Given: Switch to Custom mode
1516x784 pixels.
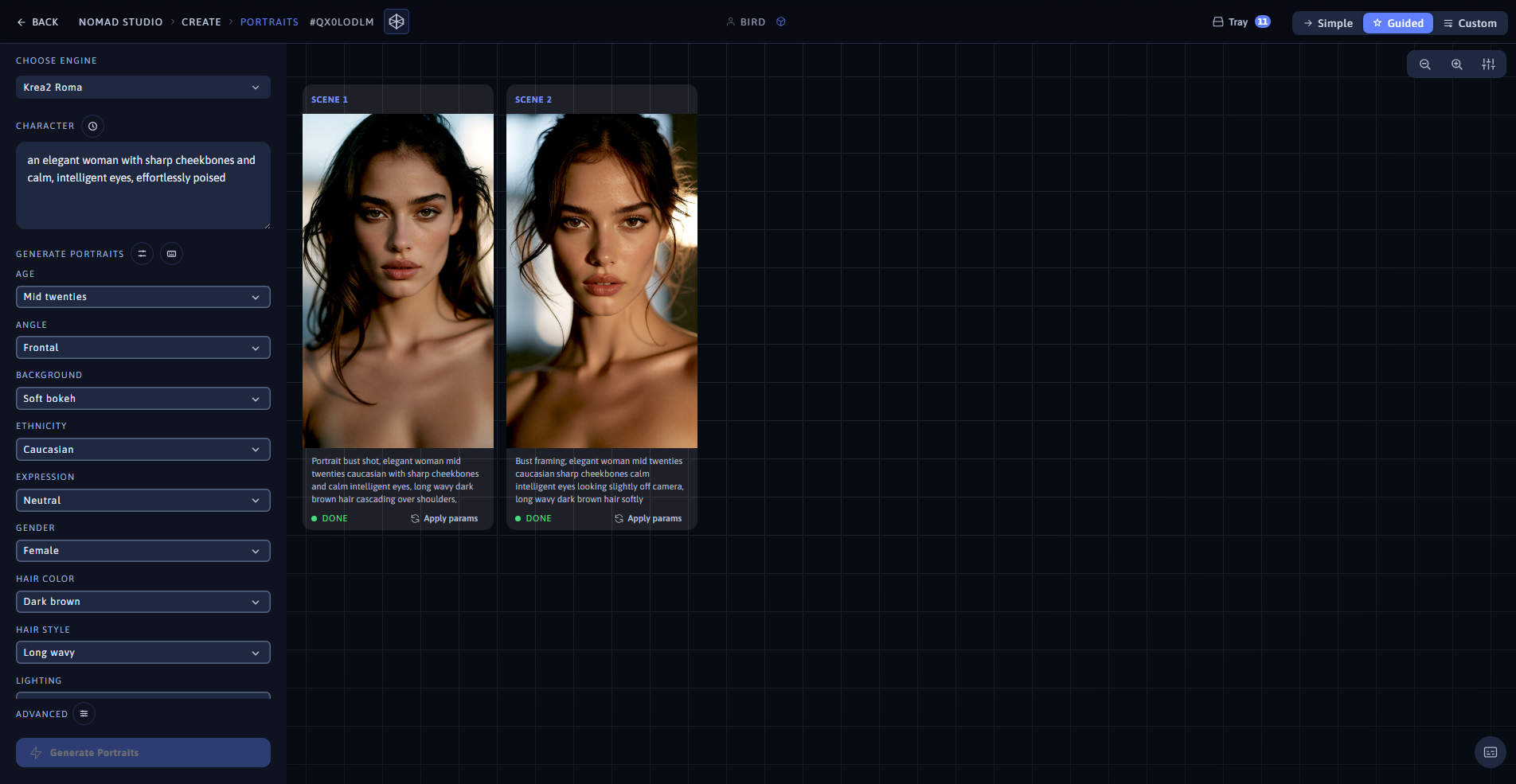Looking at the screenshot, I should pos(1470,23).
